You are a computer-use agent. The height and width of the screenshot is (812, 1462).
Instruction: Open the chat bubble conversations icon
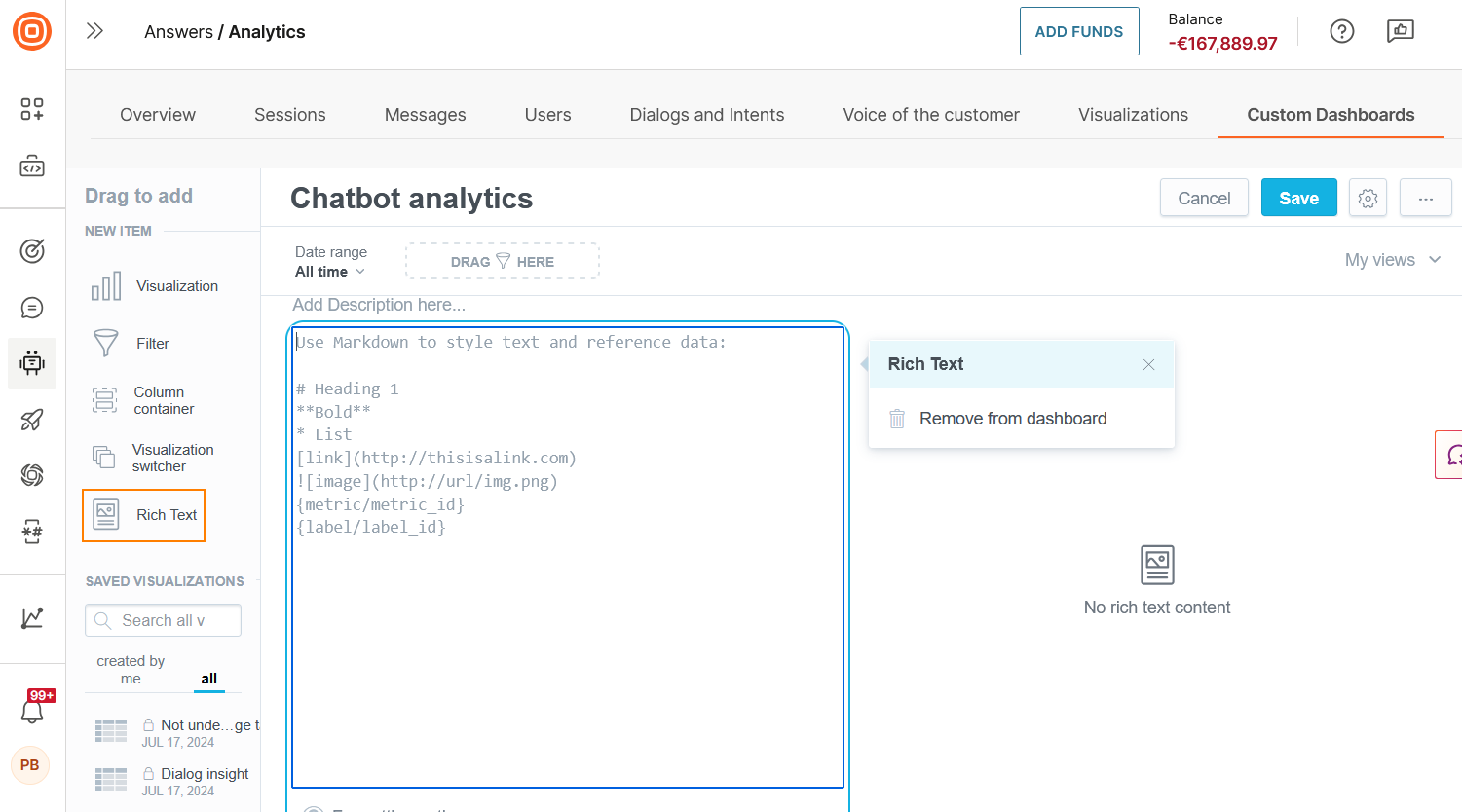(32, 308)
